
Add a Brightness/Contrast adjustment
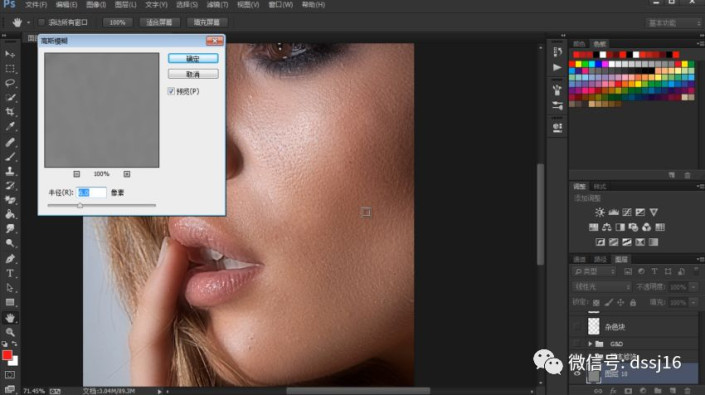tap(600, 212)
